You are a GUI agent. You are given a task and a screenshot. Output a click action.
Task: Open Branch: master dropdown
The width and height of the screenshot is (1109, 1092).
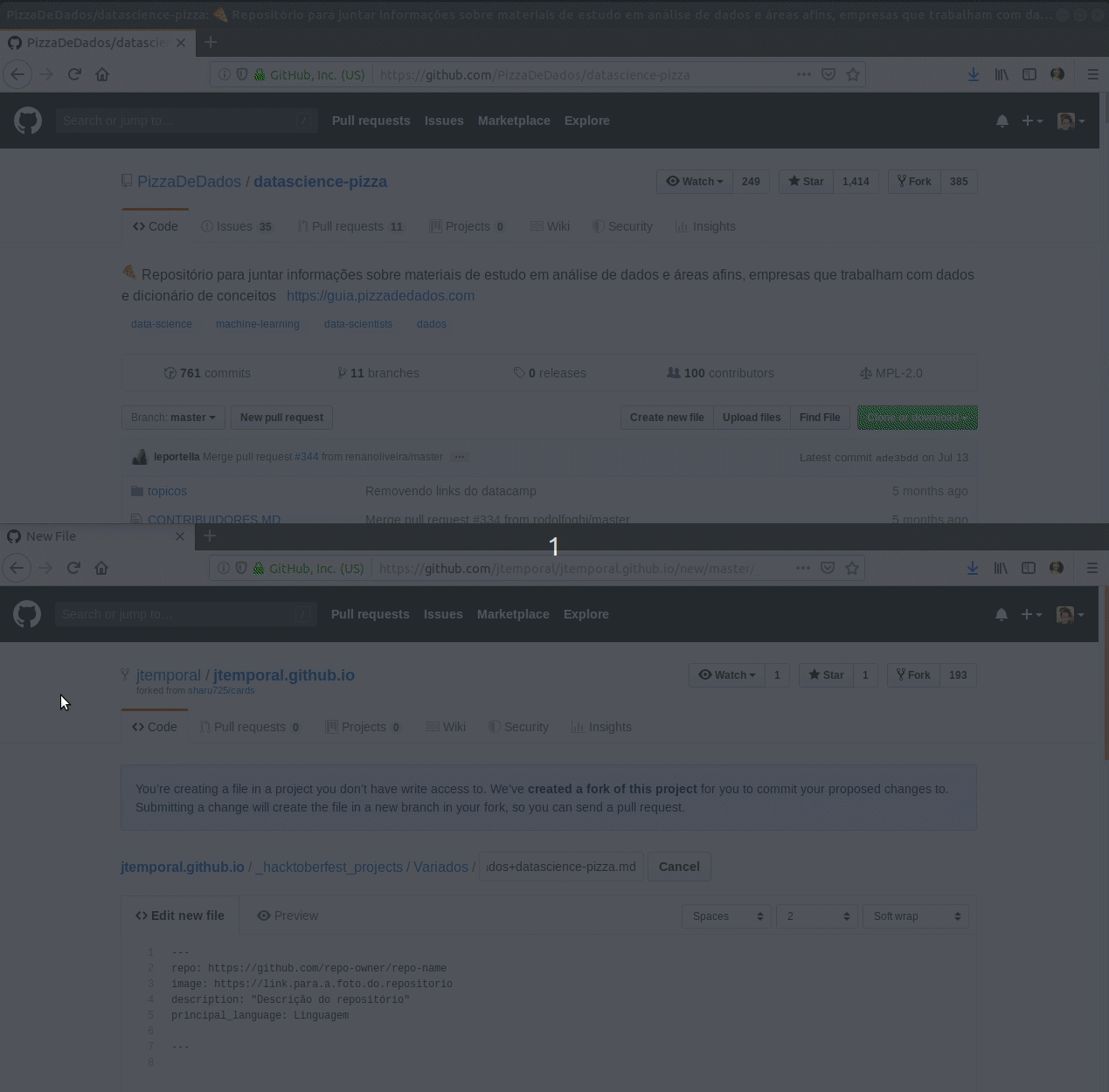(173, 418)
